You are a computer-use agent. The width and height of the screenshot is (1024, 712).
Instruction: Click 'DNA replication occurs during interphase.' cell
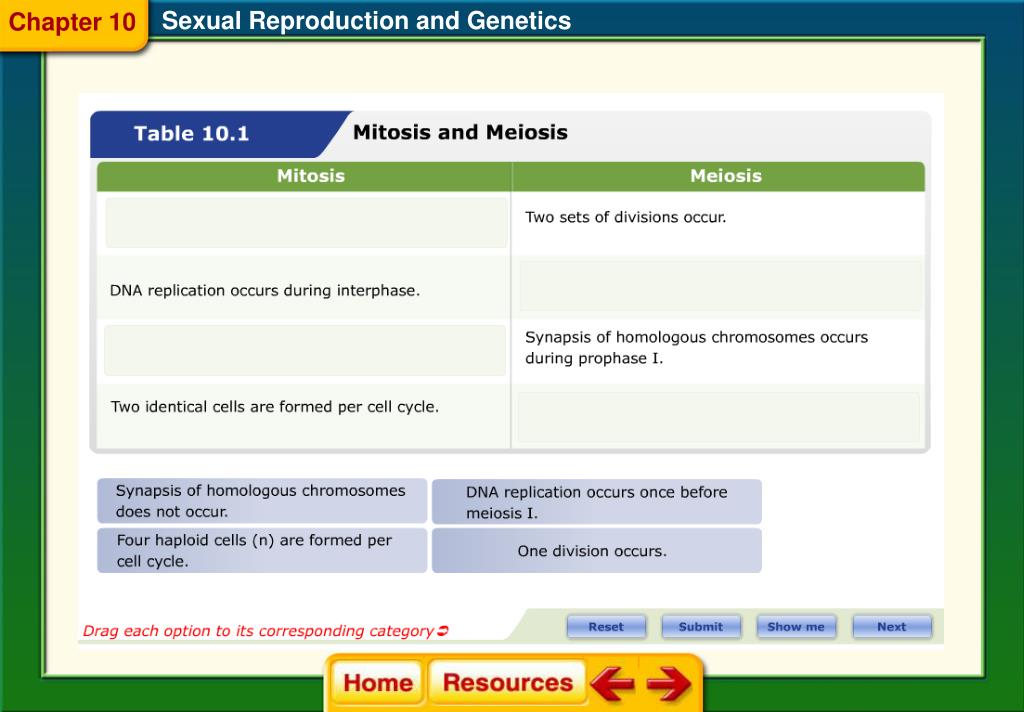pos(304,287)
